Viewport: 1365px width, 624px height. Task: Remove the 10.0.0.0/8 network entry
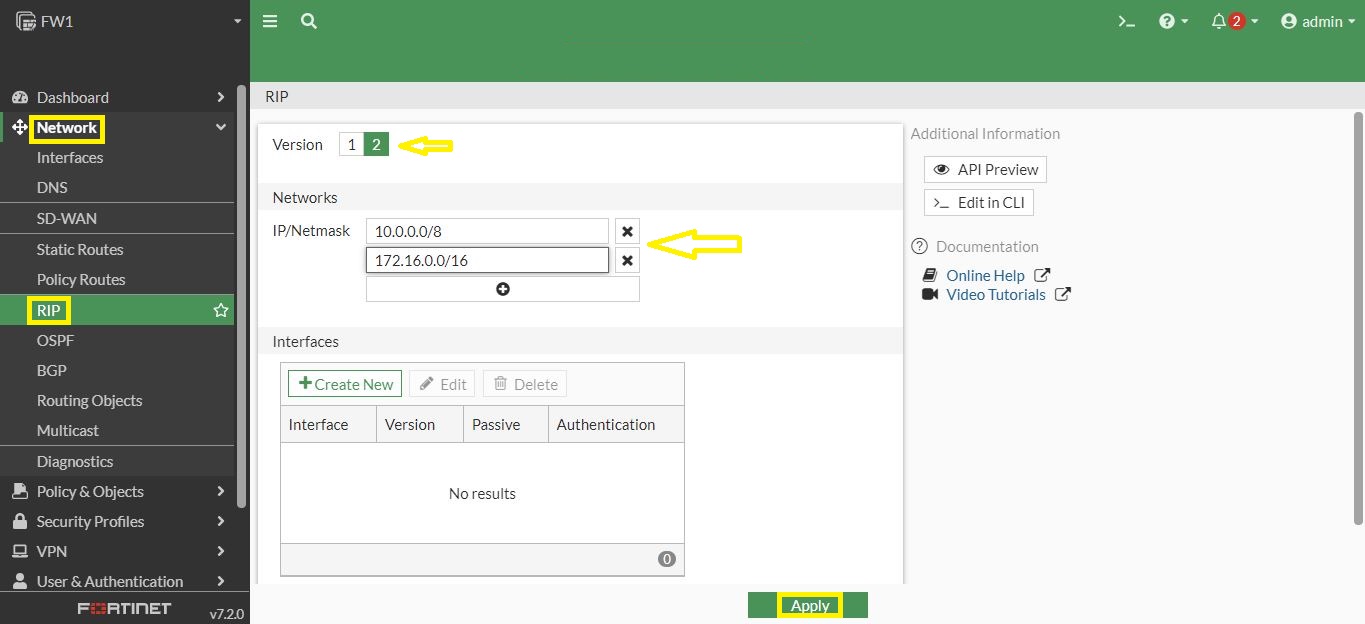point(628,231)
